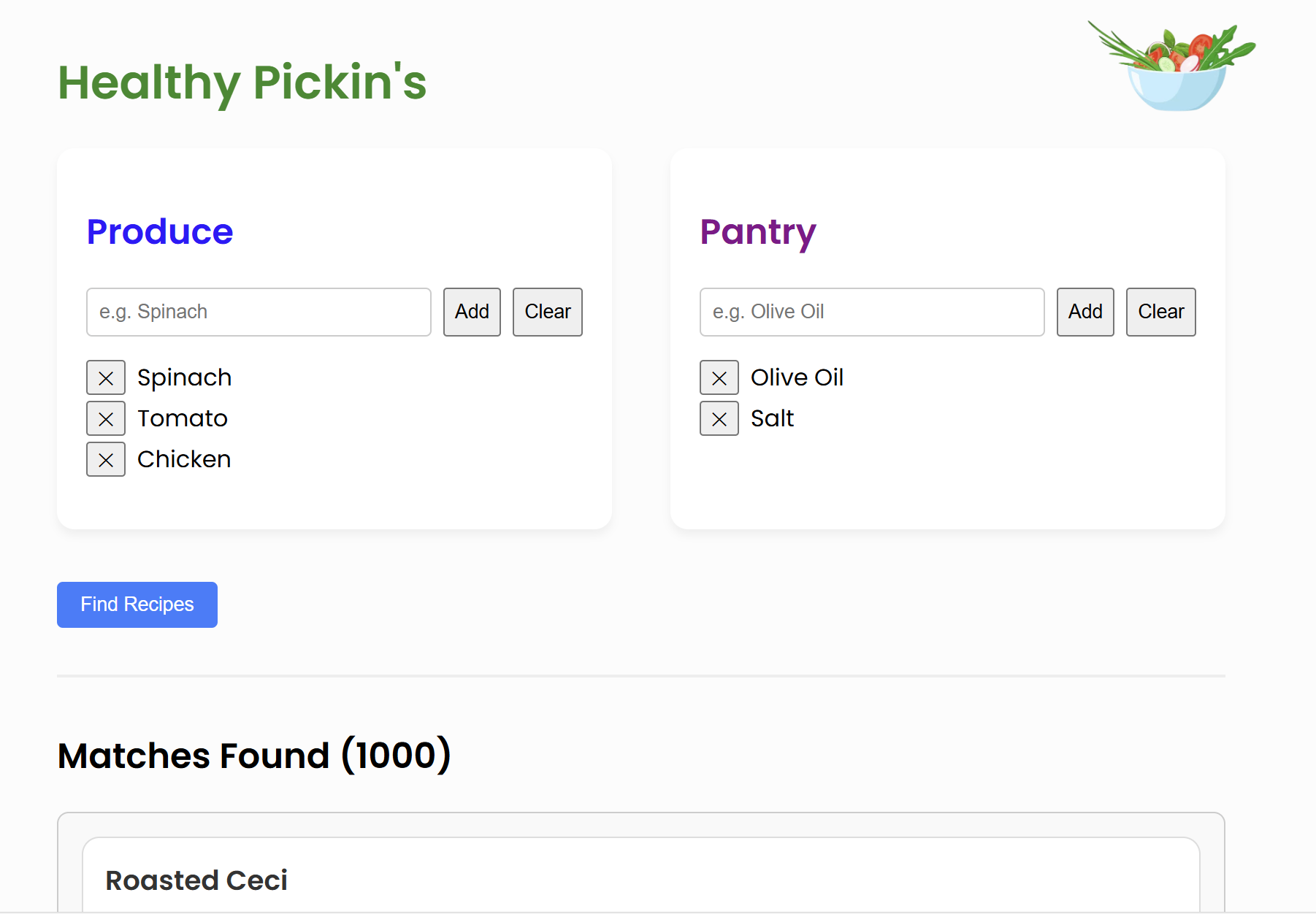Clear the Pantry list
This screenshot has width=1316, height=914.
click(1161, 312)
